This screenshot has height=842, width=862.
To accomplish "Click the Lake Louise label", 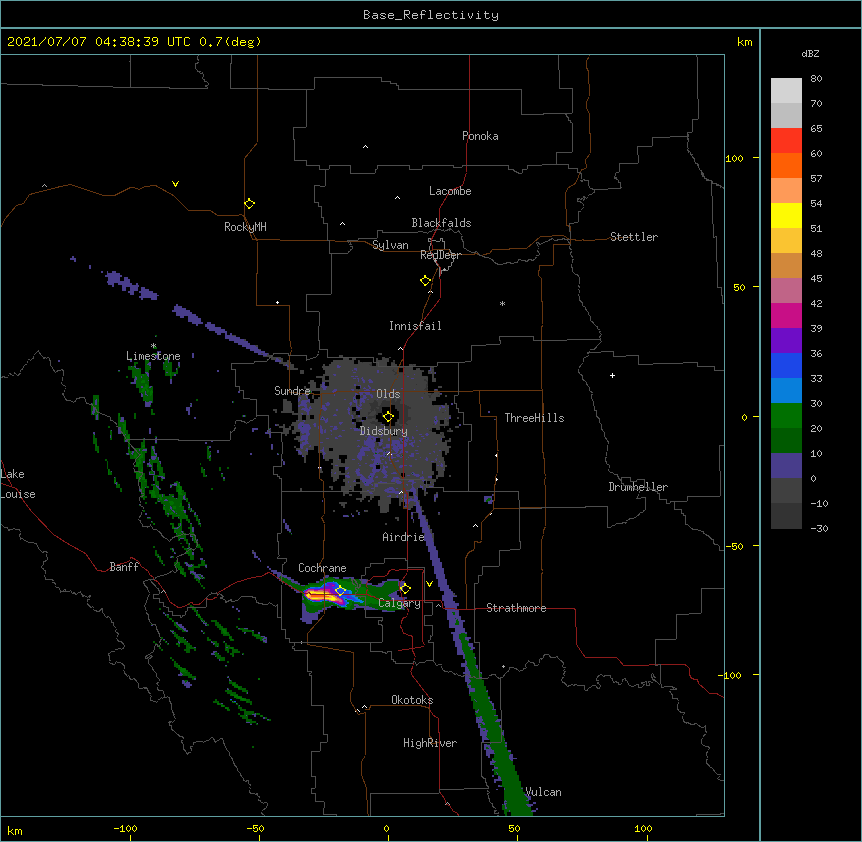I will click(16, 484).
